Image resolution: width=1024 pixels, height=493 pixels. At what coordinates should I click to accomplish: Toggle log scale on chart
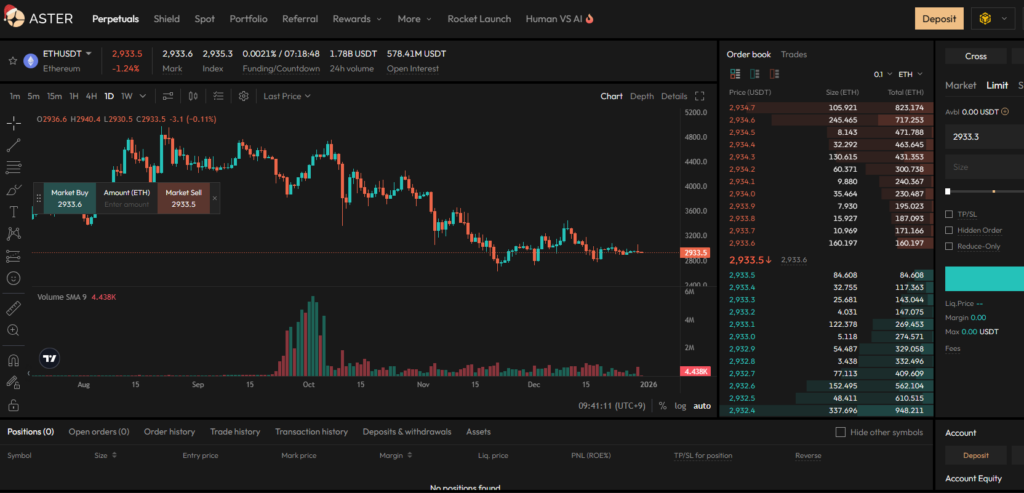click(680, 406)
